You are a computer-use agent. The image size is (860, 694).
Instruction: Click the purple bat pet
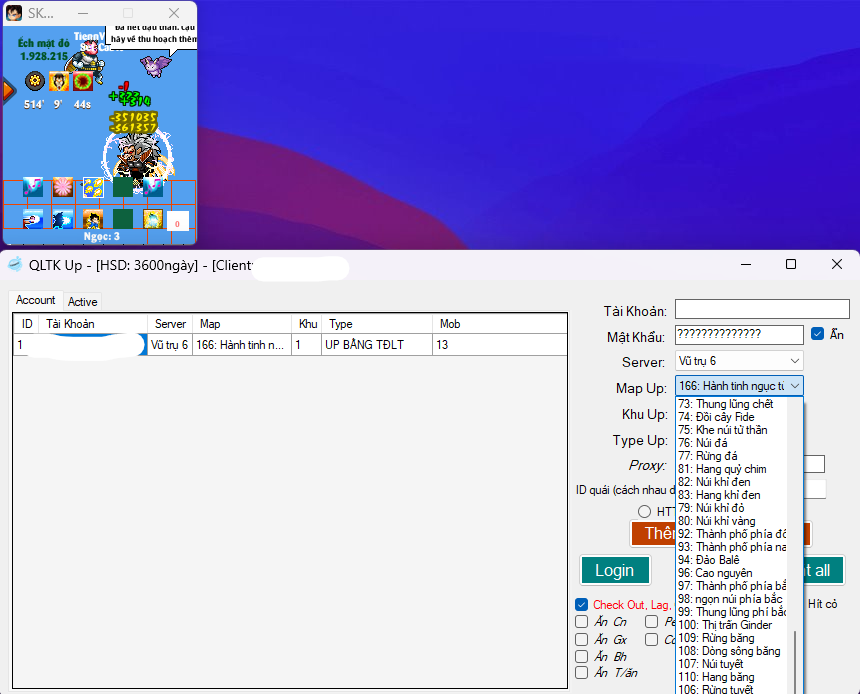(x=155, y=66)
